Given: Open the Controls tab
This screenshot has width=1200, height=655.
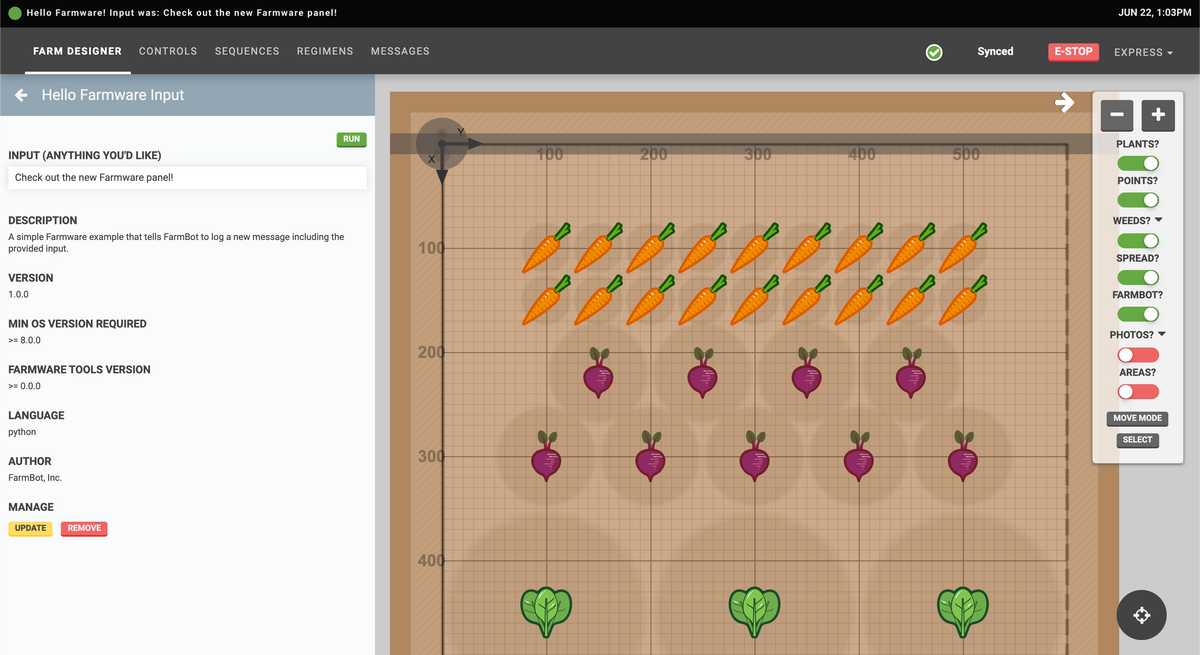Looking at the screenshot, I should point(168,51).
